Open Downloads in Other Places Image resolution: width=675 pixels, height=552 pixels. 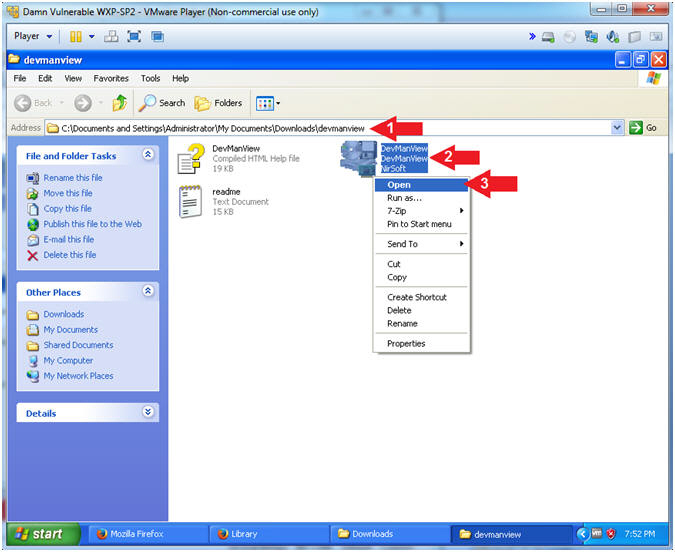tap(64, 314)
